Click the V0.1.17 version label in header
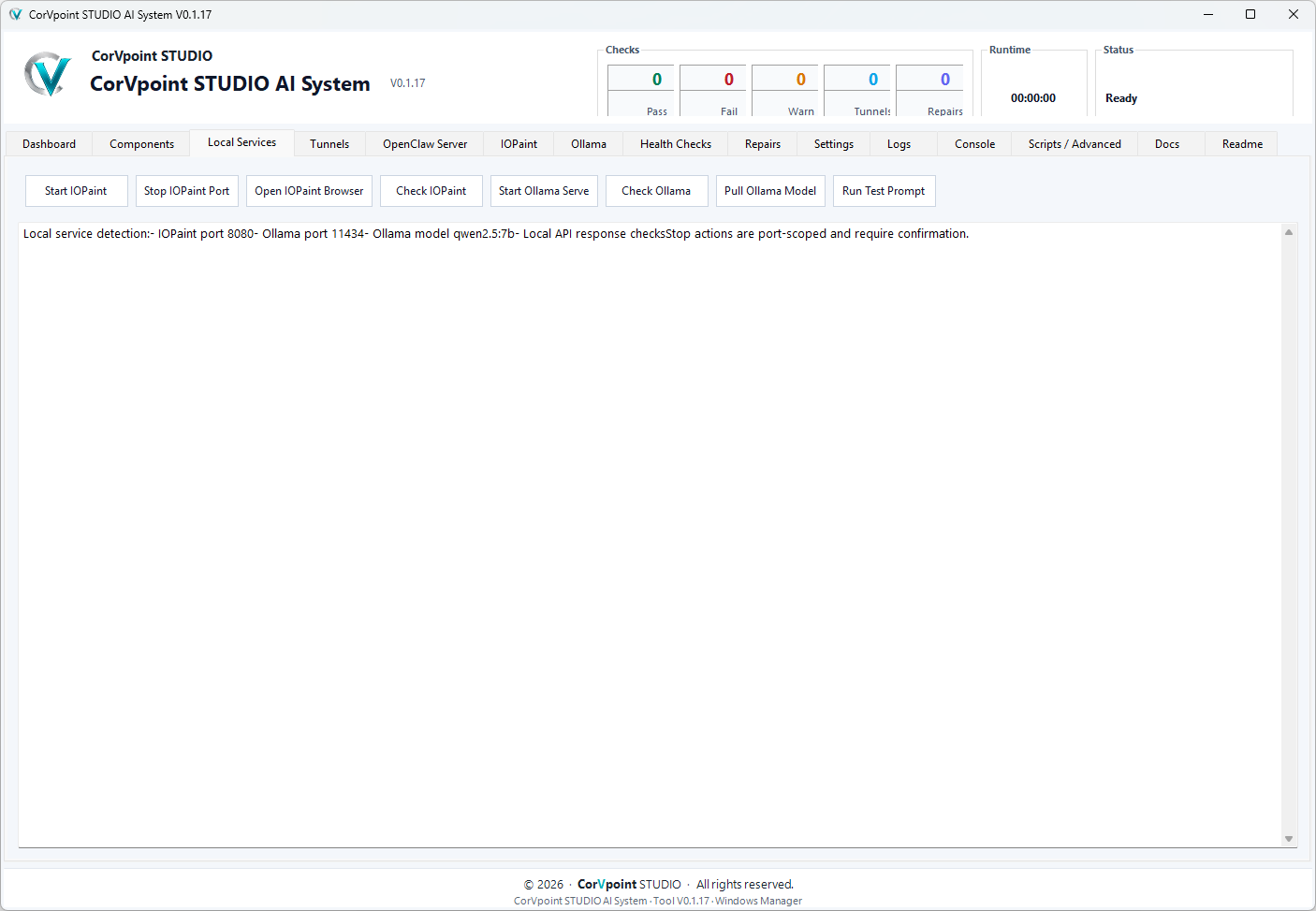This screenshot has height=911, width=1316. tap(408, 83)
